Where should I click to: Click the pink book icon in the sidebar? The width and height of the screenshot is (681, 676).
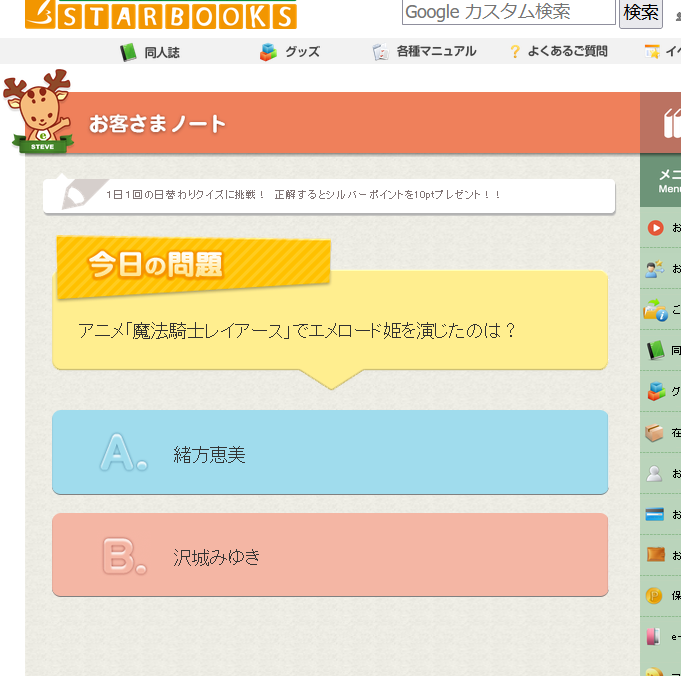point(654,636)
